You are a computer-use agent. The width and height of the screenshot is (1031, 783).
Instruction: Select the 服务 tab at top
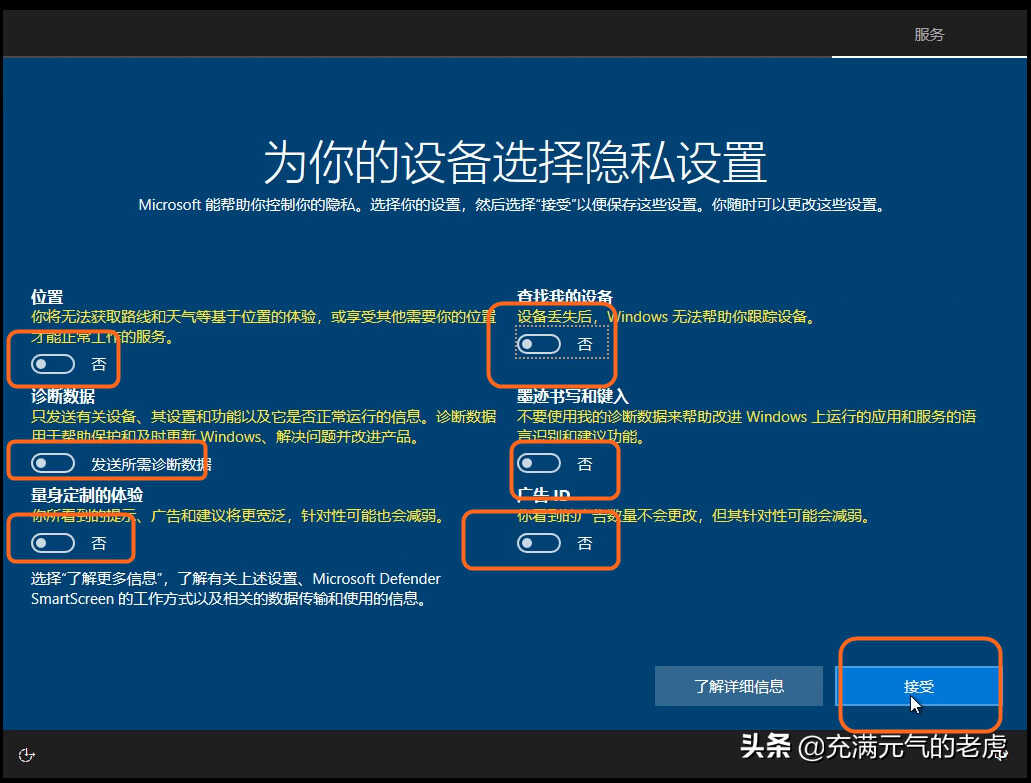click(929, 34)
